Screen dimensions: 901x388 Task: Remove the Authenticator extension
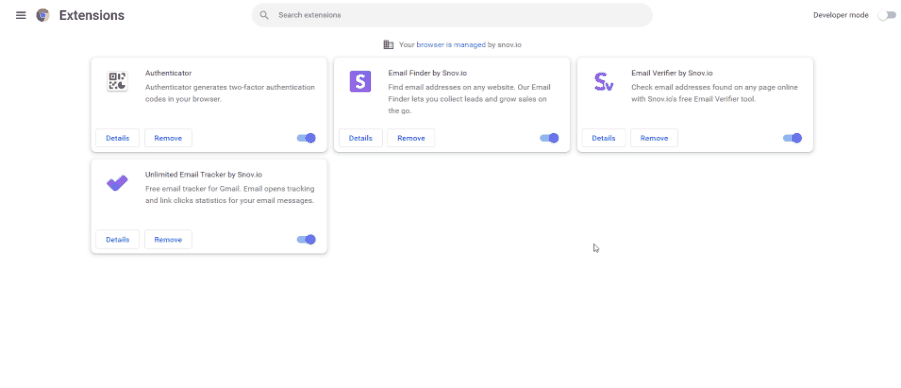click(168, 138)
